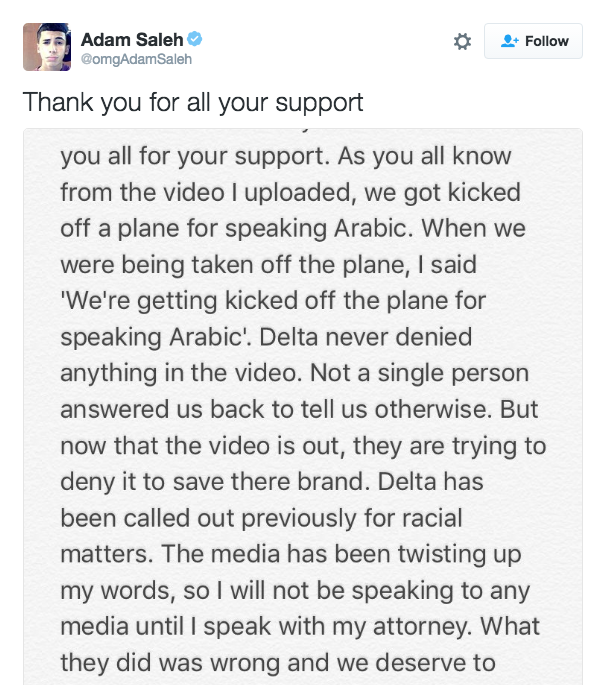Click 'answered us back to tell us otherwise' line
Image resolution: width=614 pixels, height=685 pixels.
276,410
